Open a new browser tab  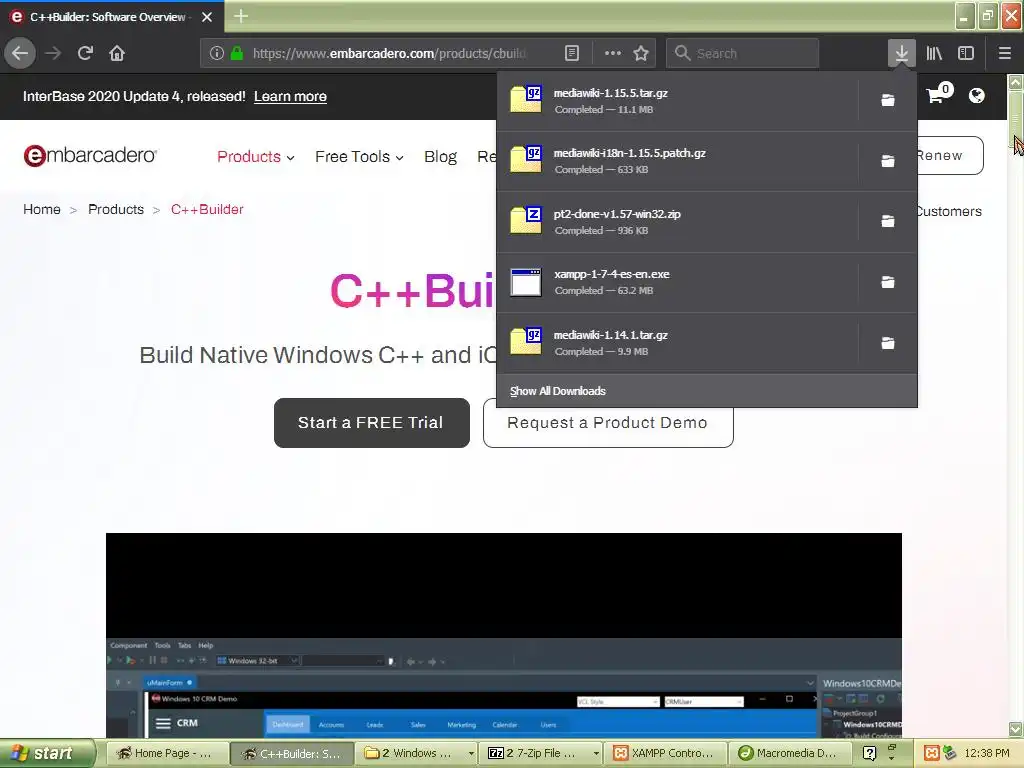point(241,16)
